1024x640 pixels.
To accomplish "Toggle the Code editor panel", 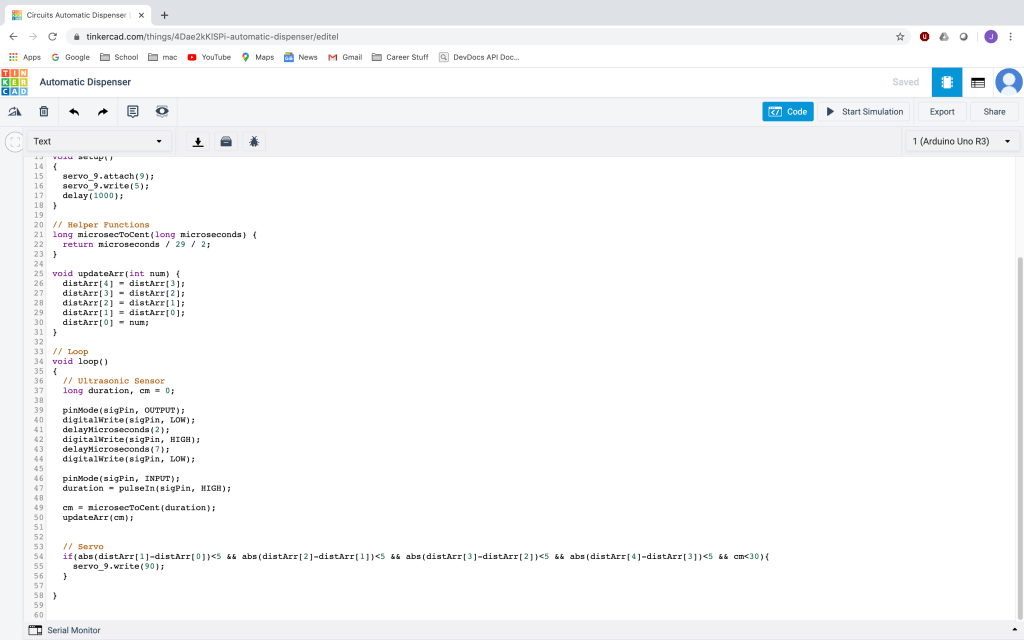I will point(788,112).
